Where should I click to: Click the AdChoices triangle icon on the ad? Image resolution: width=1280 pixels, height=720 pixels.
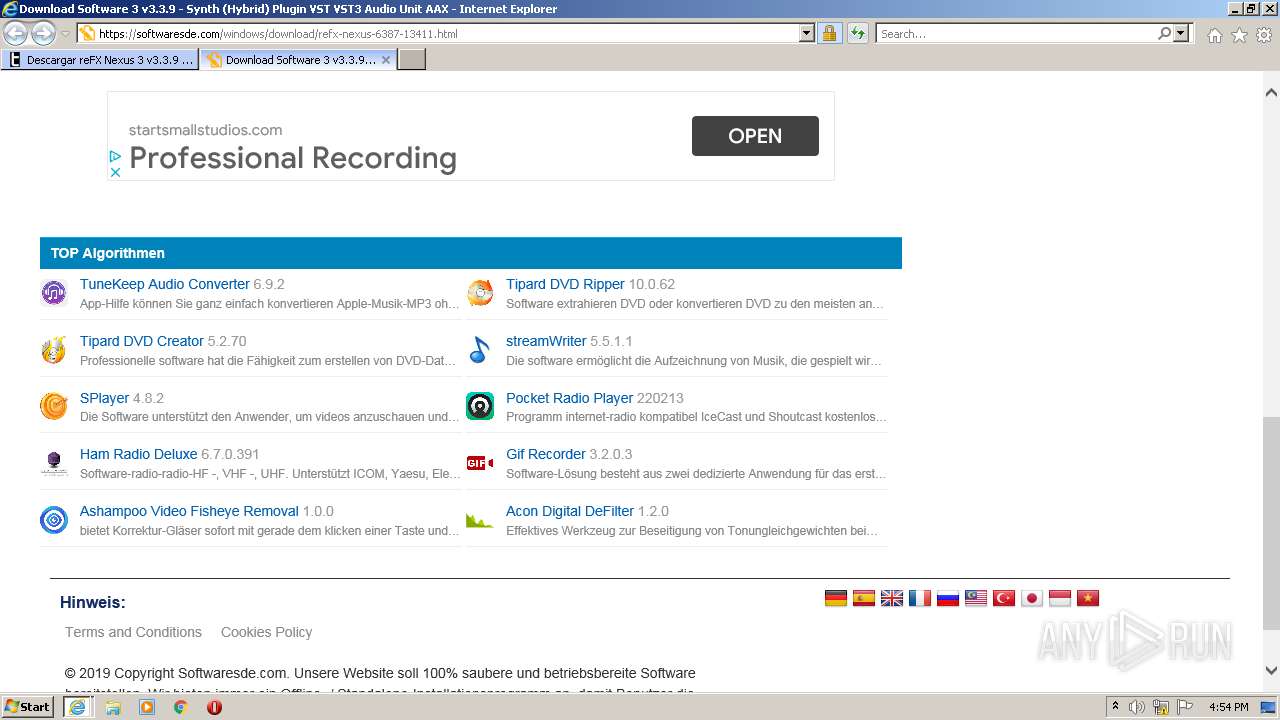point(115,156)
